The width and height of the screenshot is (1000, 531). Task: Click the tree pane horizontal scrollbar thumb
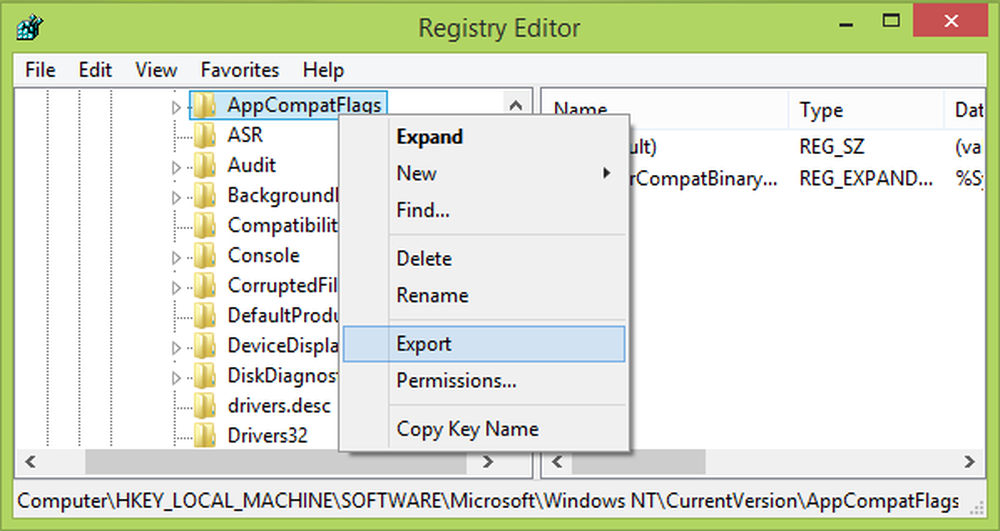(276, 462)
